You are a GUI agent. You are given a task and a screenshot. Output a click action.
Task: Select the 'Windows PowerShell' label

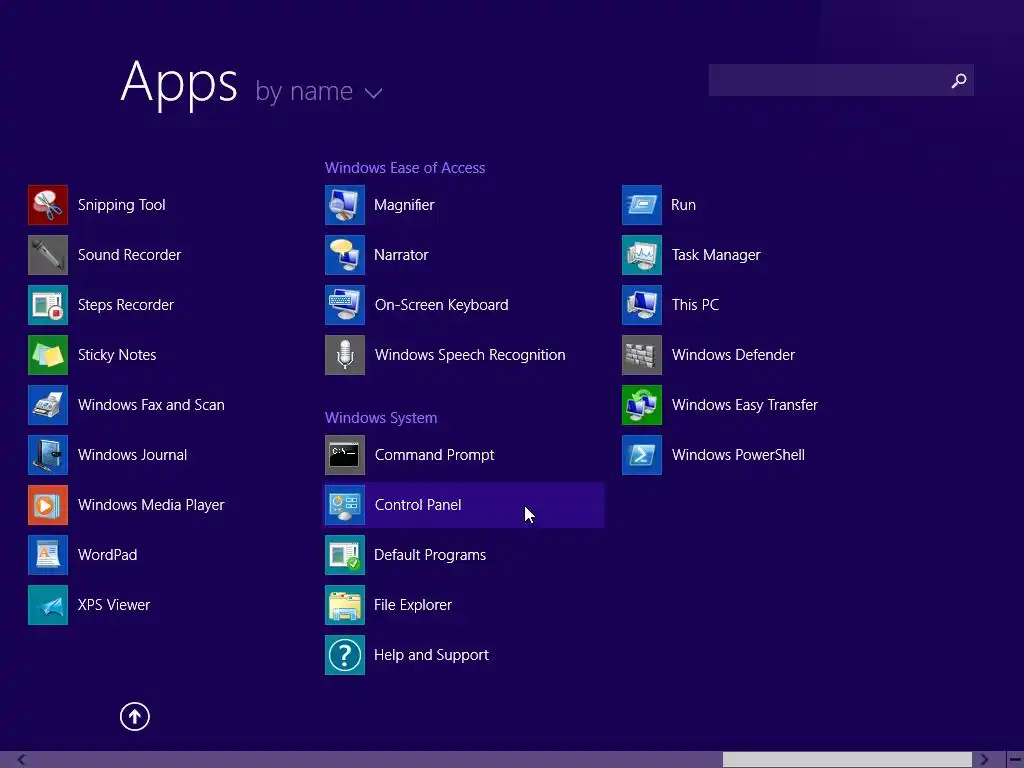click(738, 455)
